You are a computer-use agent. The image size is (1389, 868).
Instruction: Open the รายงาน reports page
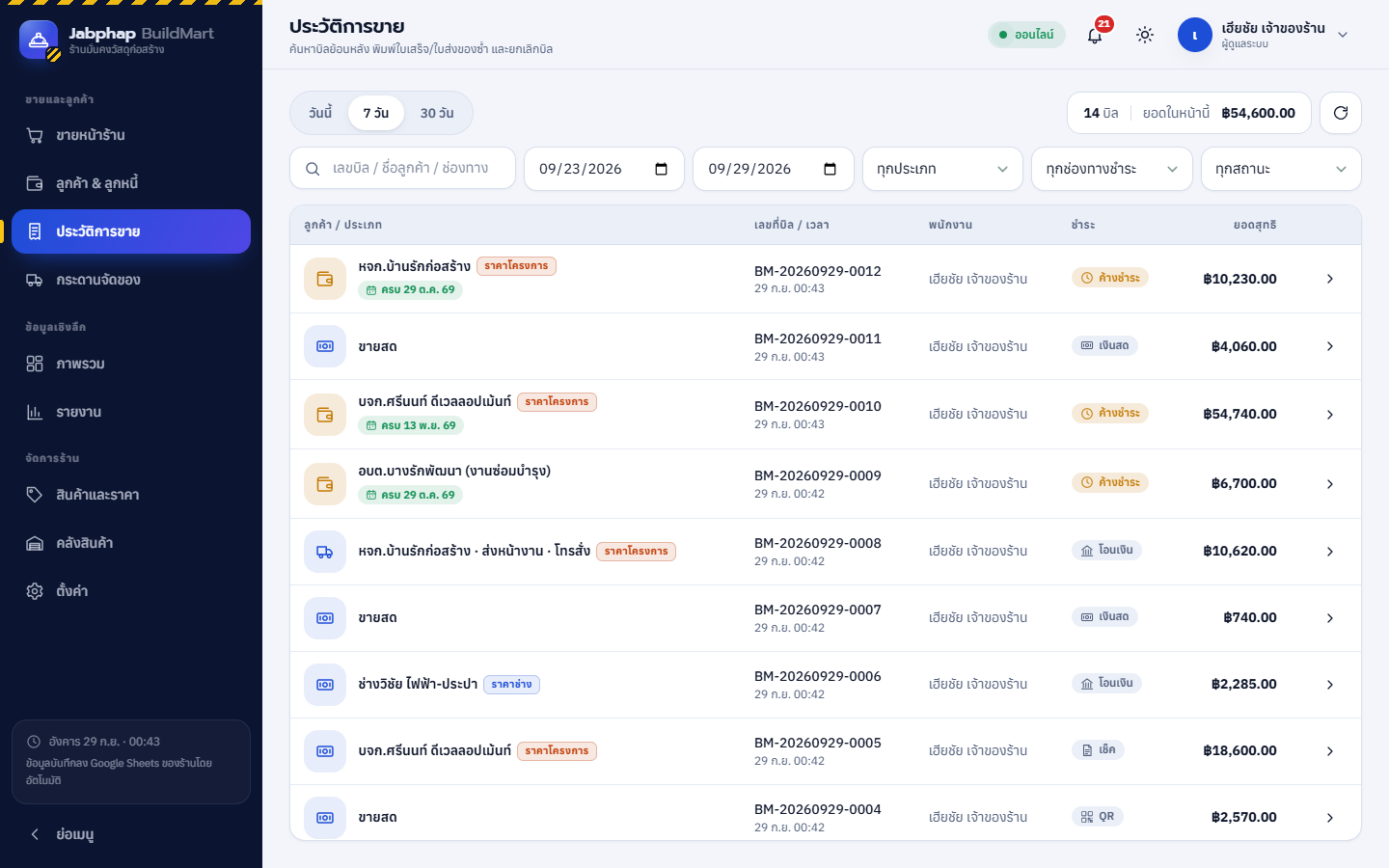(x=131, y=412)
